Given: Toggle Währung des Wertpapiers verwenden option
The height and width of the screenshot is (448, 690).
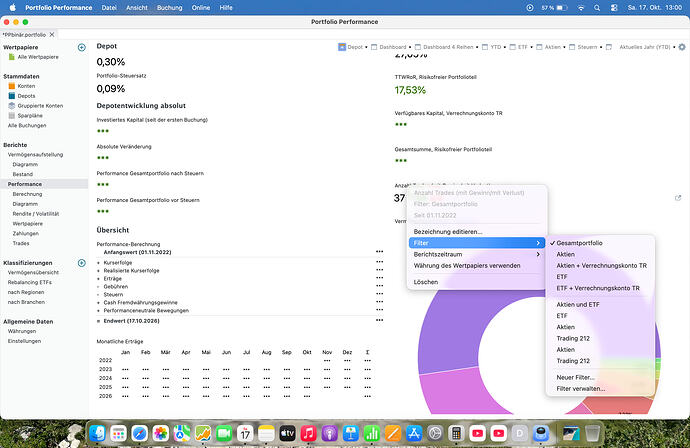Looking at the screenshot, I should (x=477, y=266).
